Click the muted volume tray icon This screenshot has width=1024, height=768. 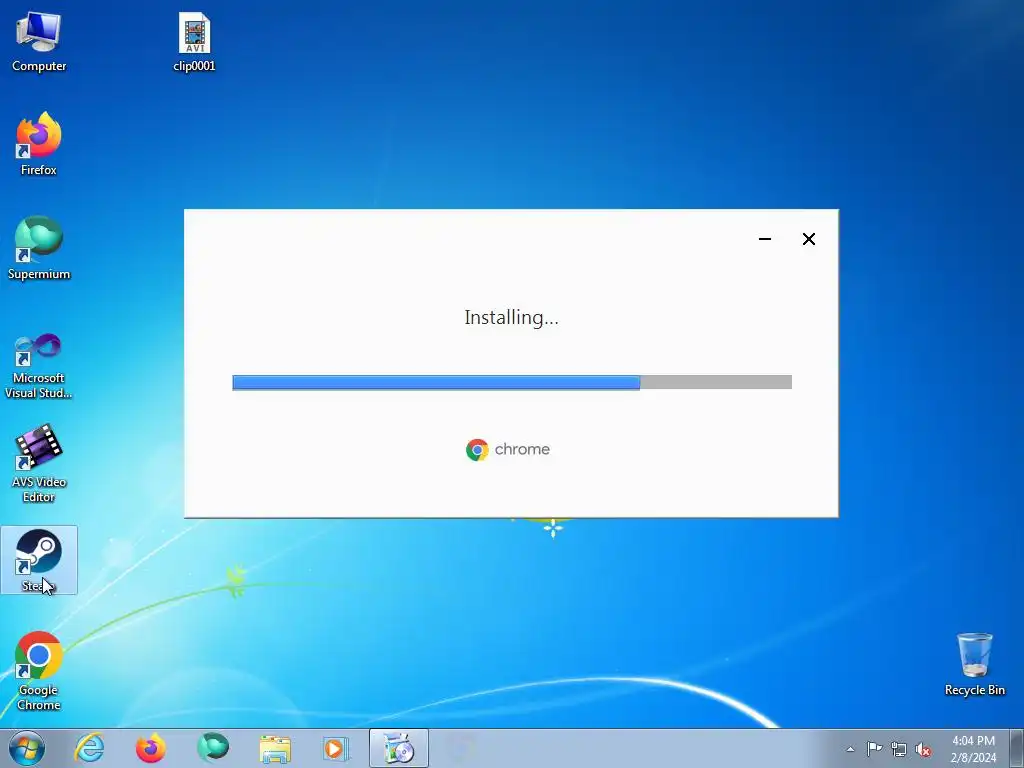coord(923,749)
